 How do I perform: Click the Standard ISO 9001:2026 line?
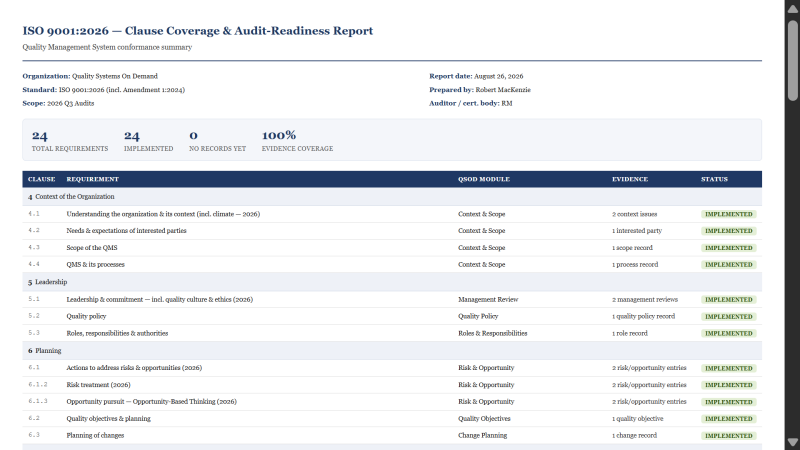pos(104,90)
